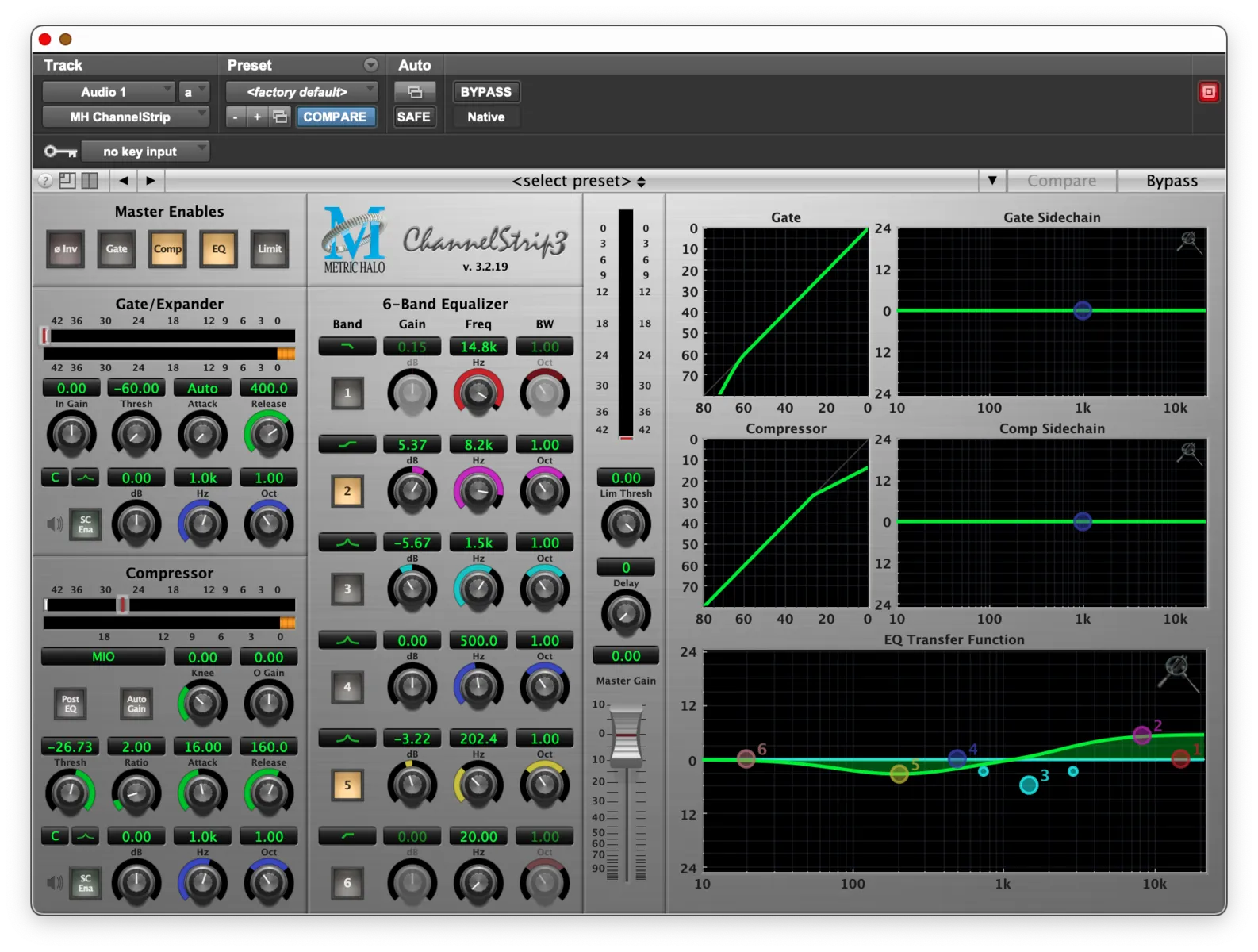Click the Compressor sidechain listen speaker icon

tap(55, 882)
